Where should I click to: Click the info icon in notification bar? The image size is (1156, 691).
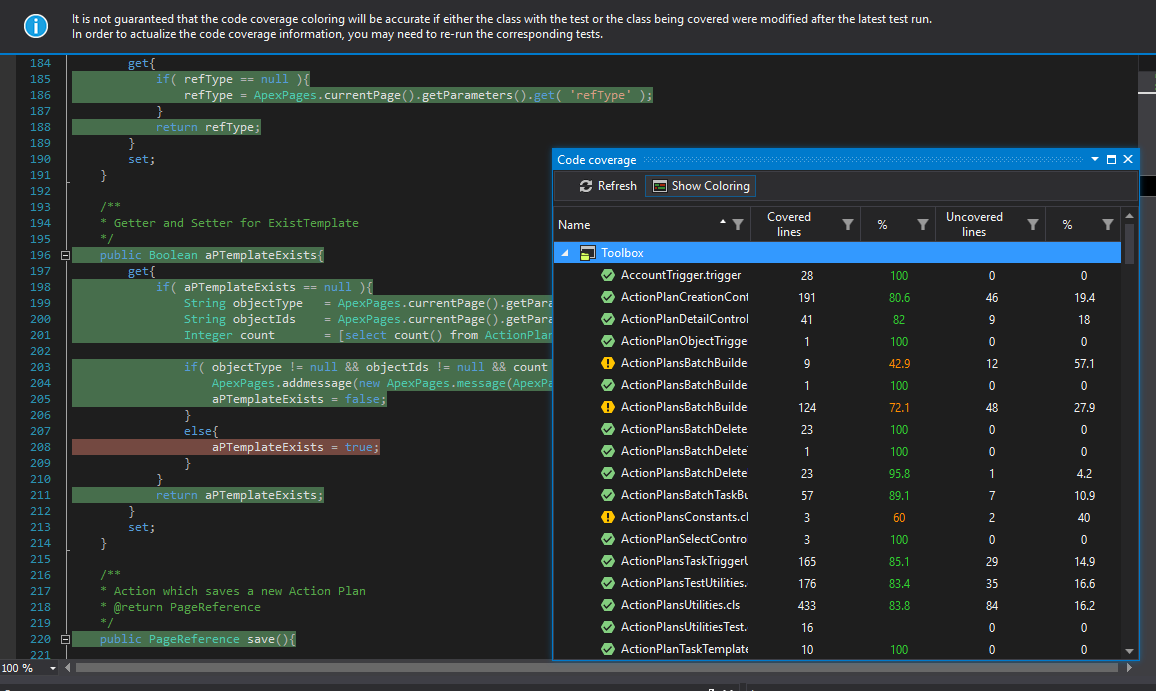[x=36, y=27]
